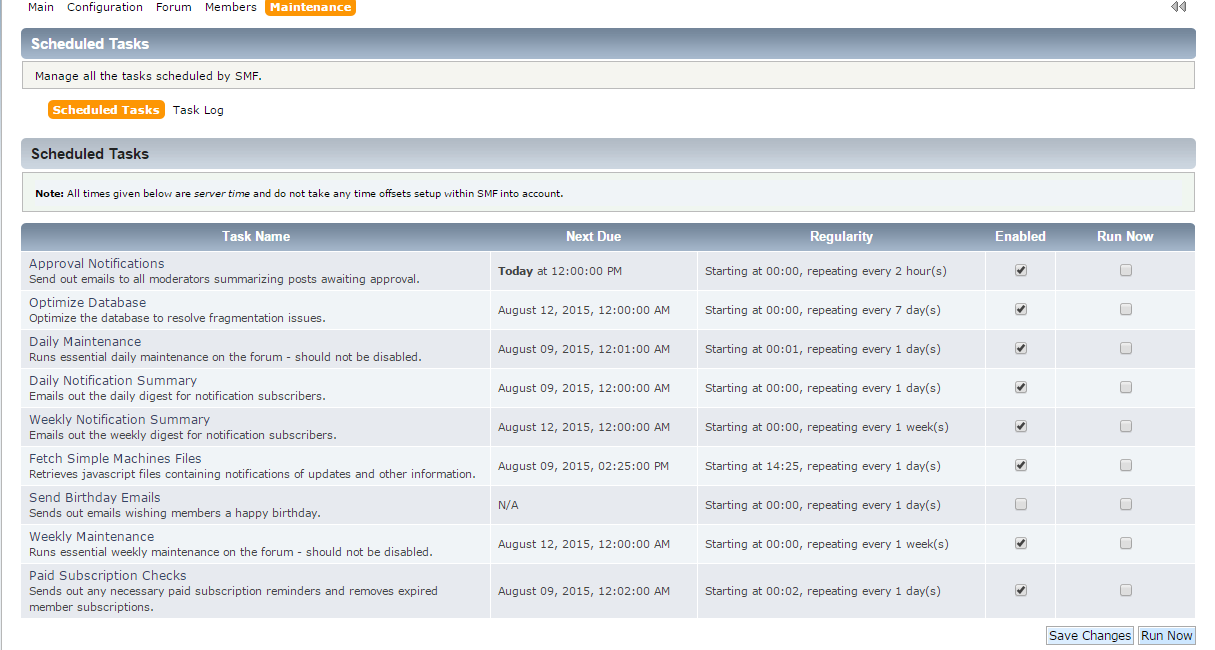The height and width of the screenshot is (650, 1215).
Task: Click the Save Changes button
Action: [x=1090, y=636]
